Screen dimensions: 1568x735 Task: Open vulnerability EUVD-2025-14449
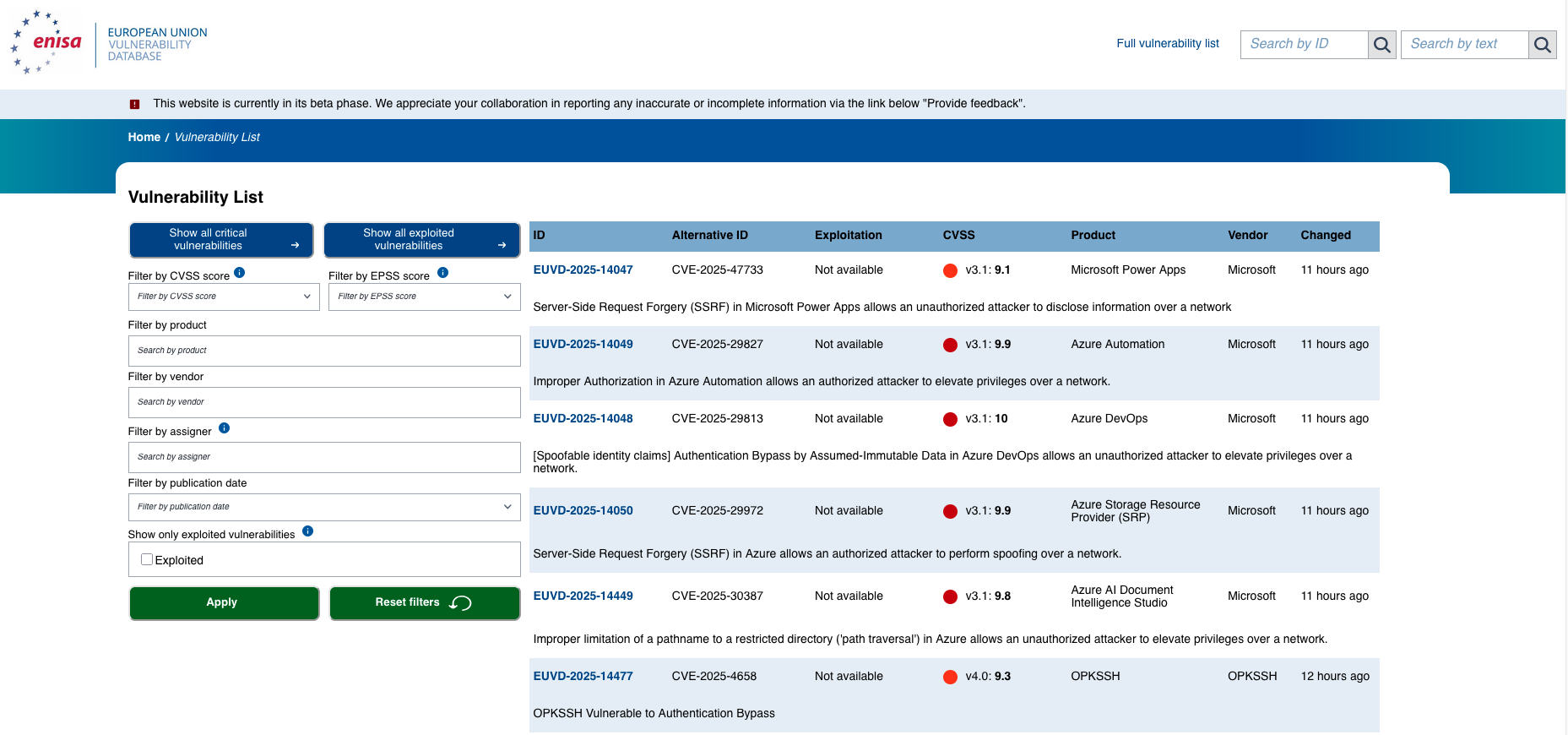(x=583, y=596)
